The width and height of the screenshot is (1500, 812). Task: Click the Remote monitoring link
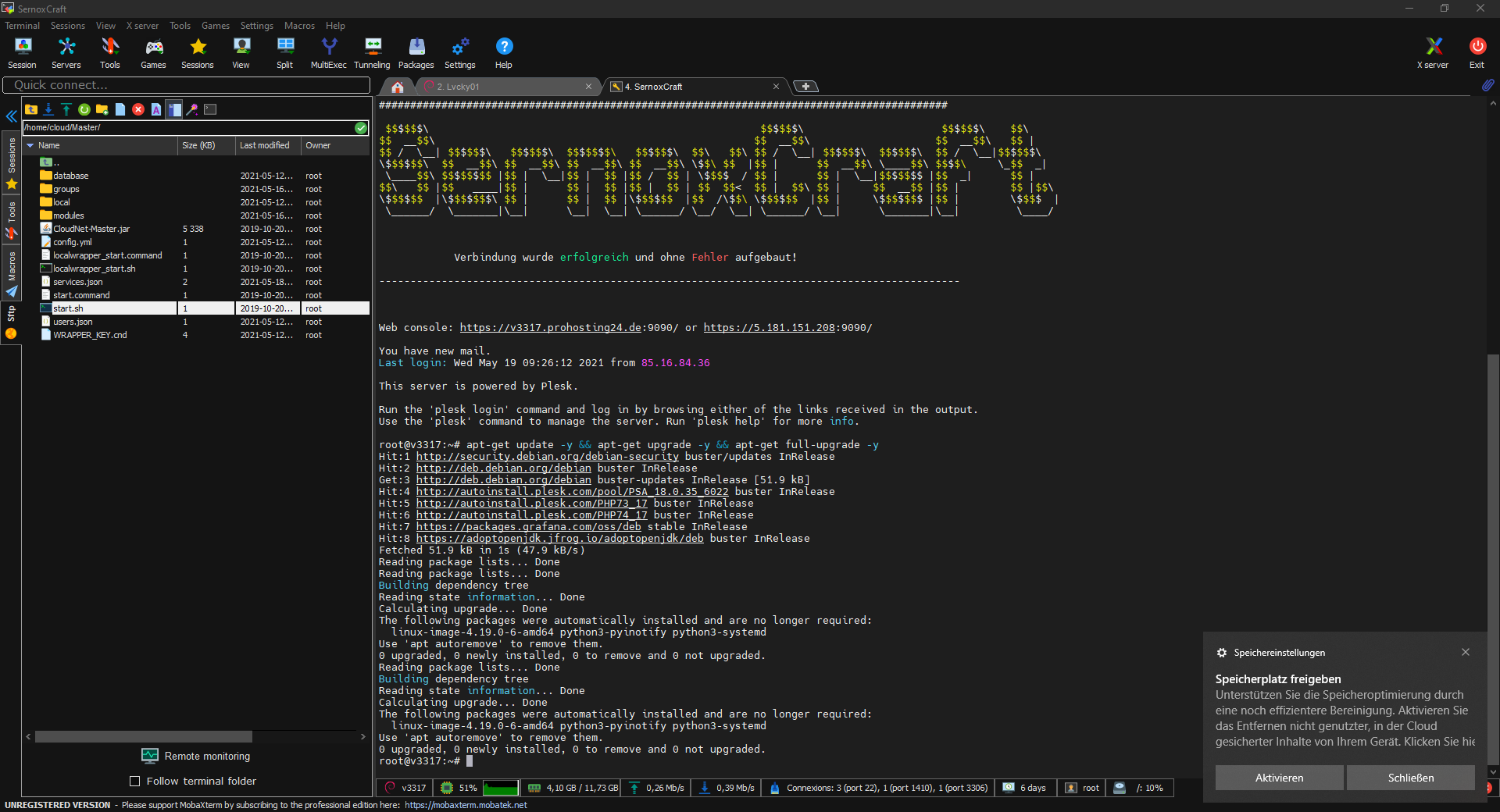point(206,756)
